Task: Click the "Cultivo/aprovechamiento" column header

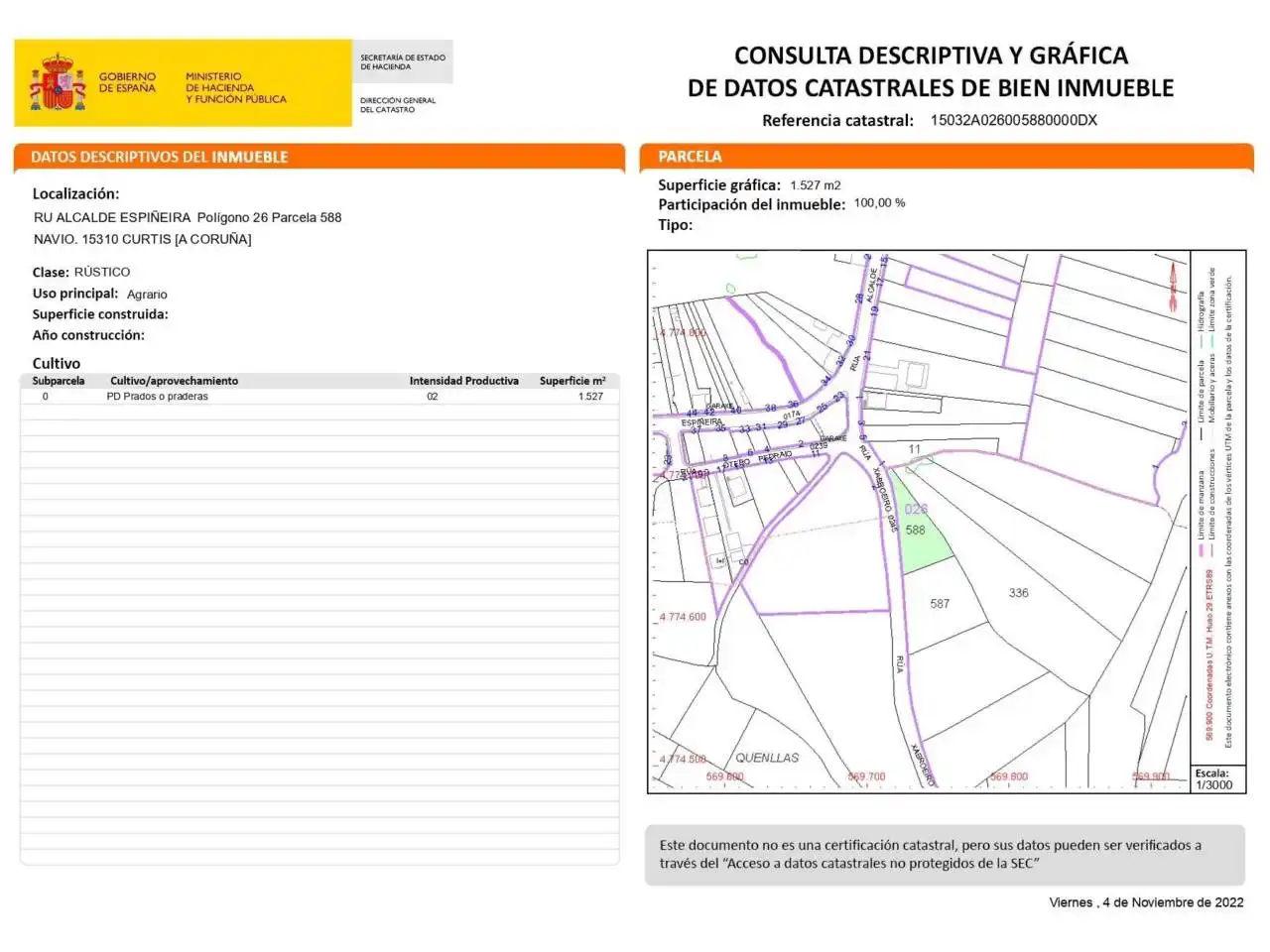Action: click(174, 381)
